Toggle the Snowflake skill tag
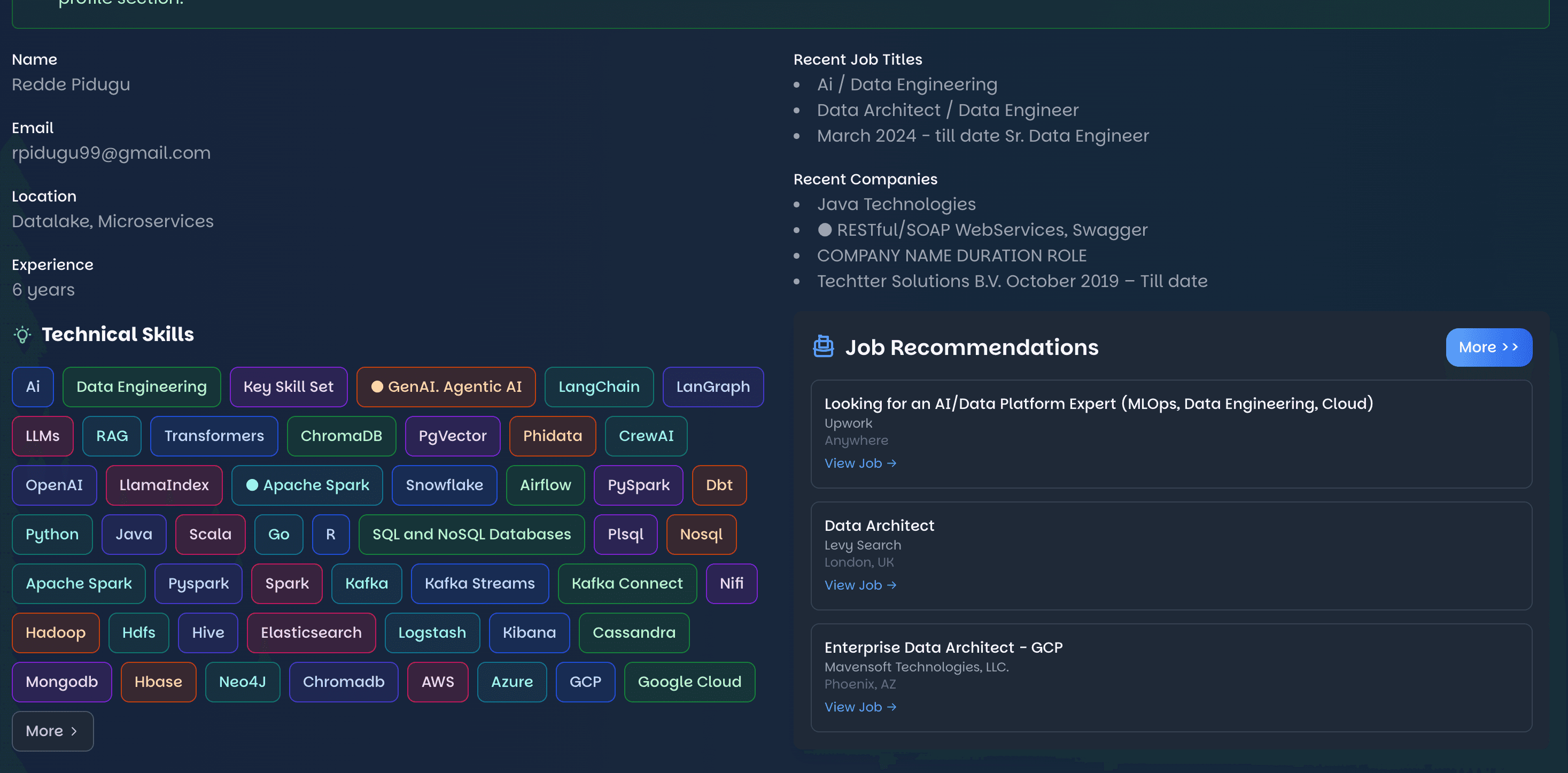 (x=444, y=485)
